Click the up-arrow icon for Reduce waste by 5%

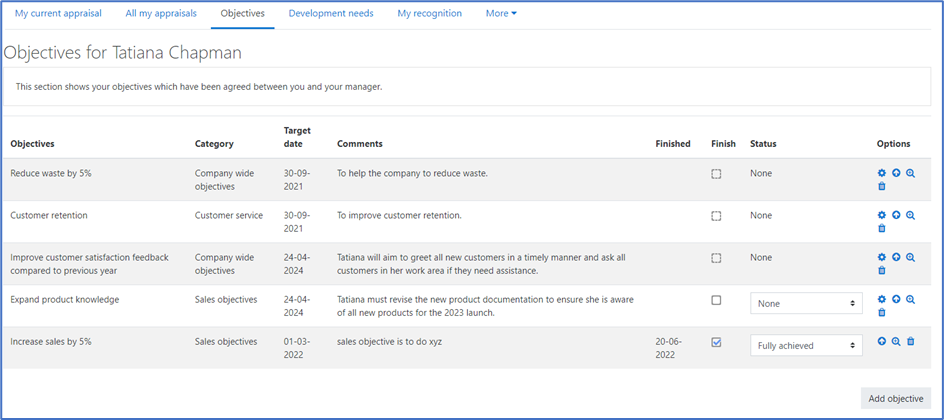pos(896,173)
